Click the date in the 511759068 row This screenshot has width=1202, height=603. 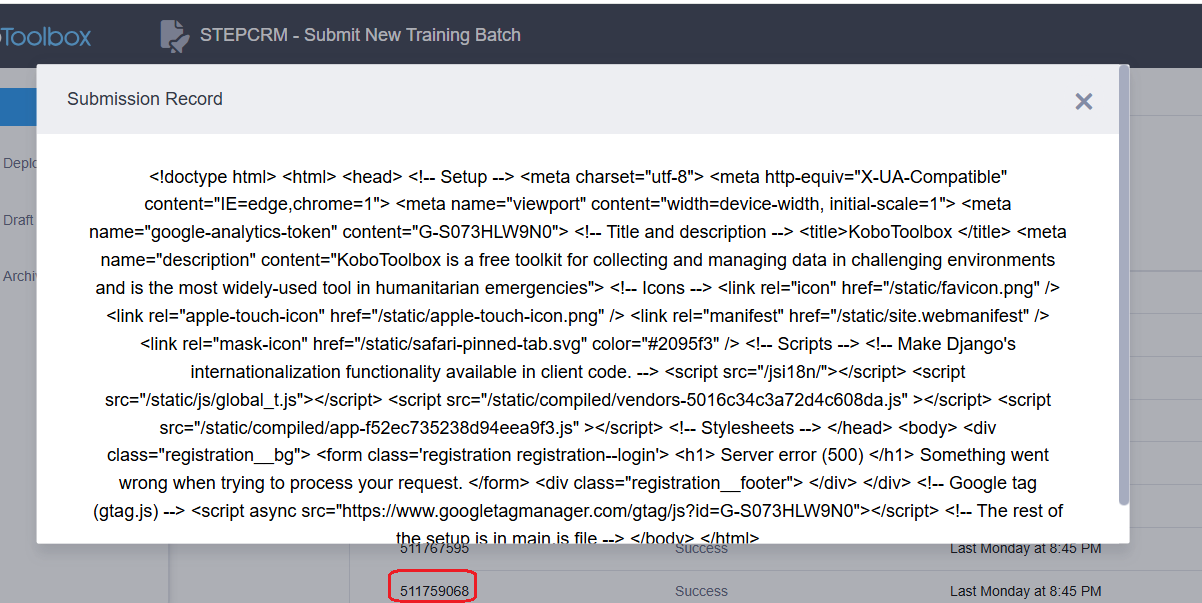click(1026, 591)
